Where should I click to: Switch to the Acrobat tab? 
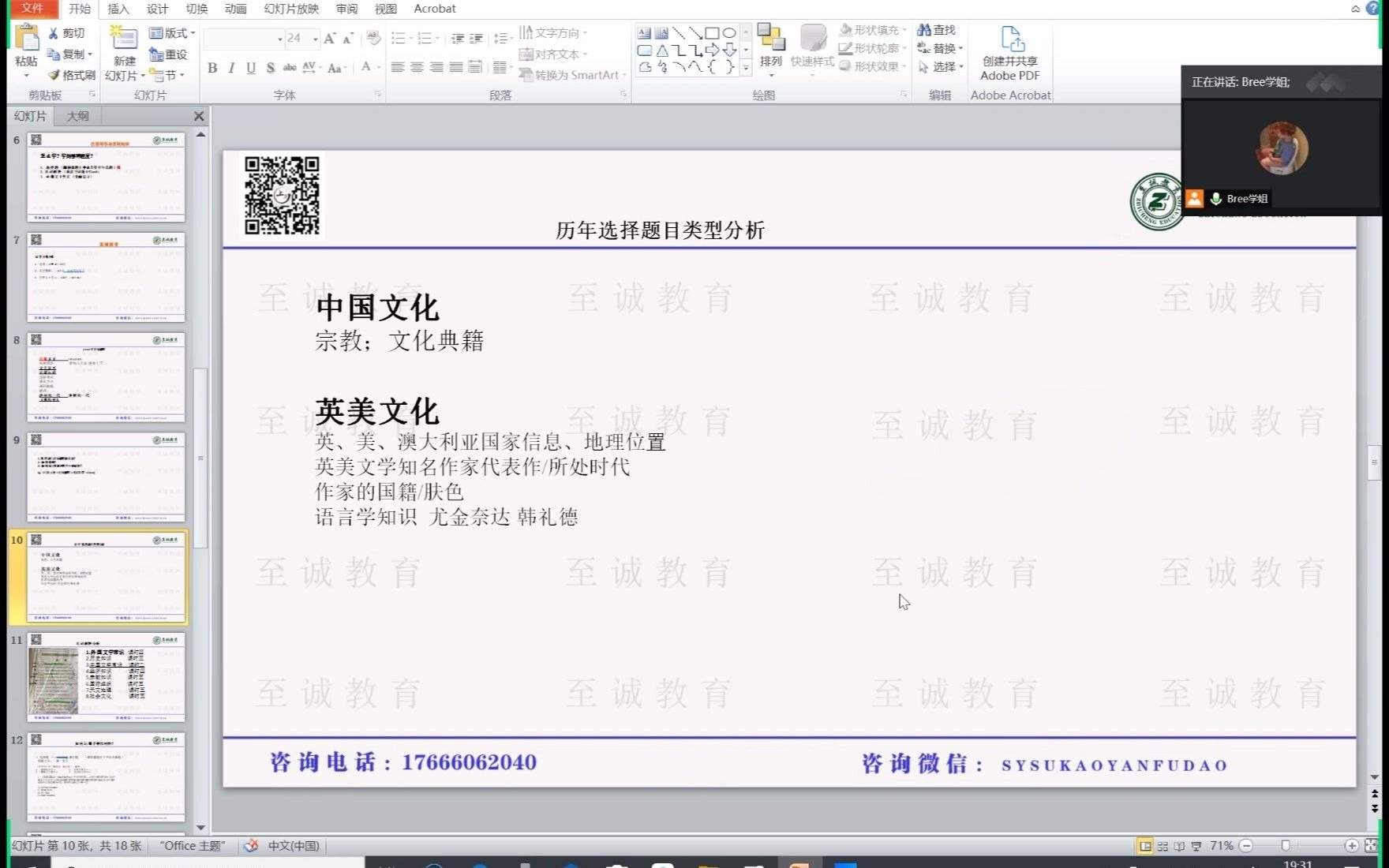pyautogui.click(x=435, y=9)
